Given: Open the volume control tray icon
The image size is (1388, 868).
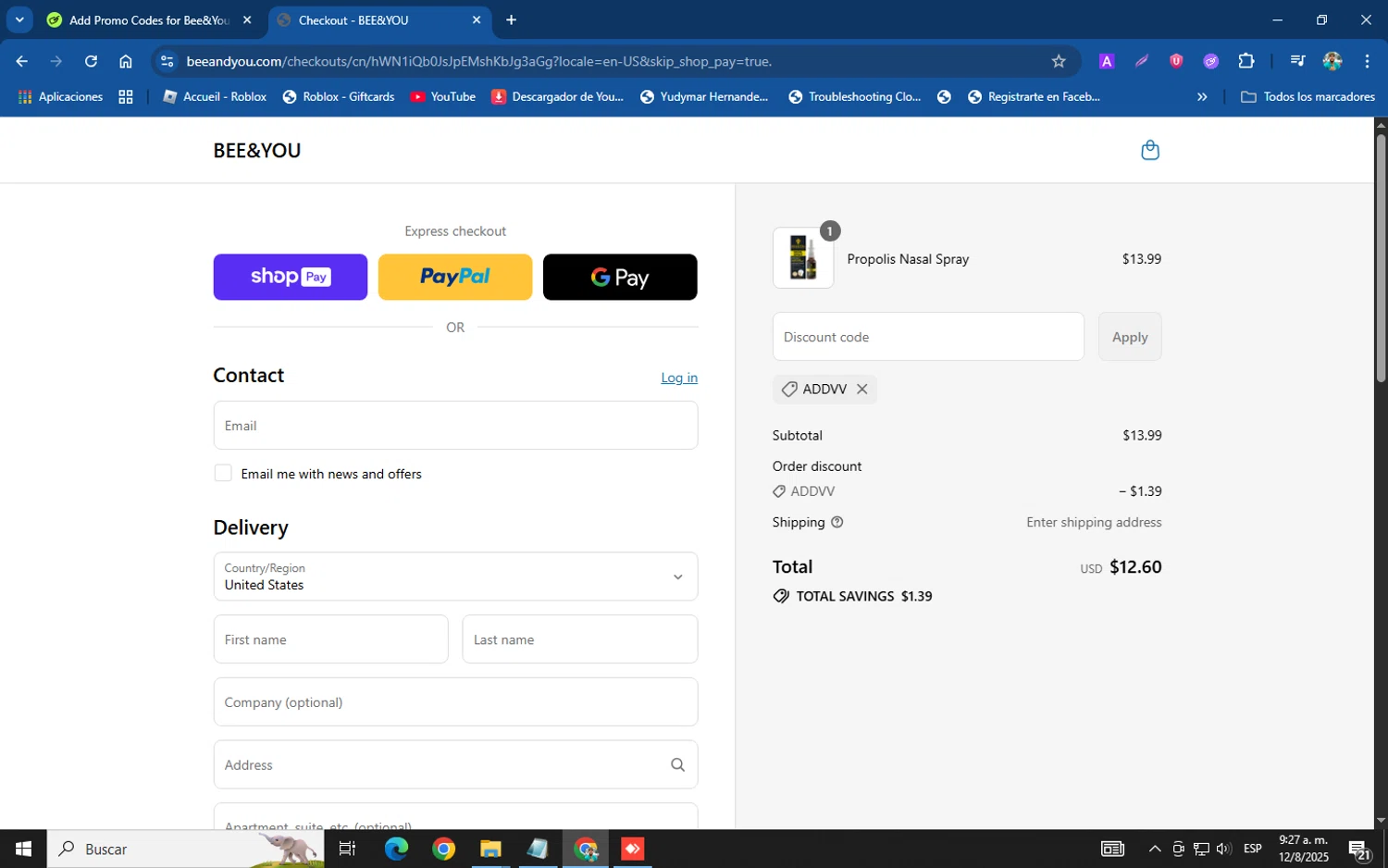Looking at the screenshot, I should pos(1223,849).
